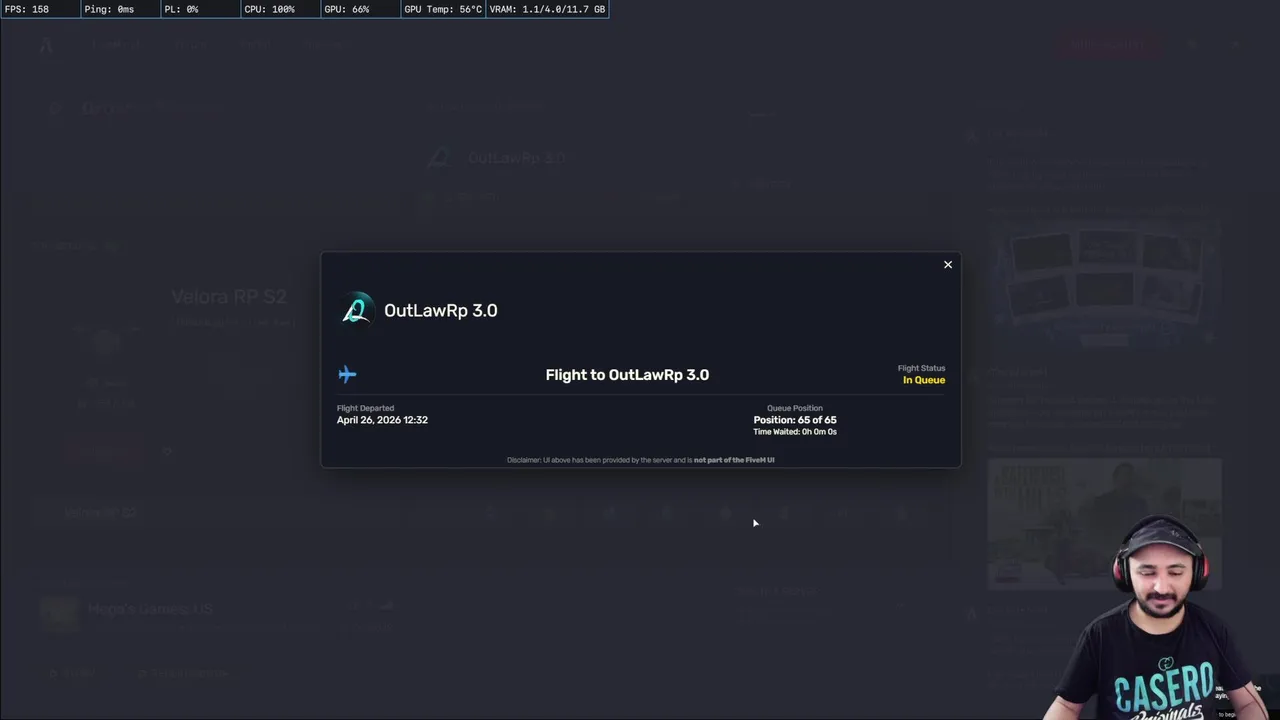
Task: Click the blue airplane flight icon
Action: pyautogui.click(x=347, y=374)
